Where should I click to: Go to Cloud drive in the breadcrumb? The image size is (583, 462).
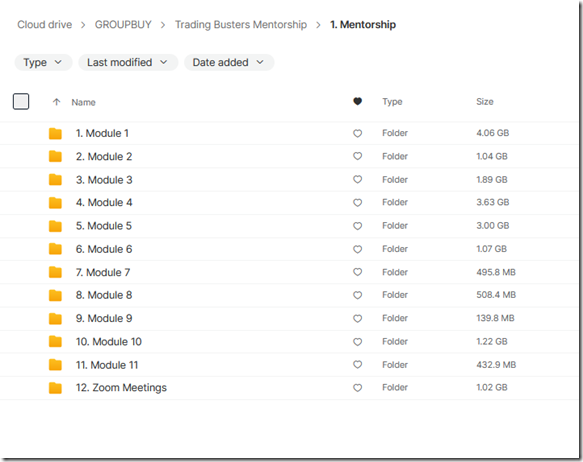coord(45,25)
